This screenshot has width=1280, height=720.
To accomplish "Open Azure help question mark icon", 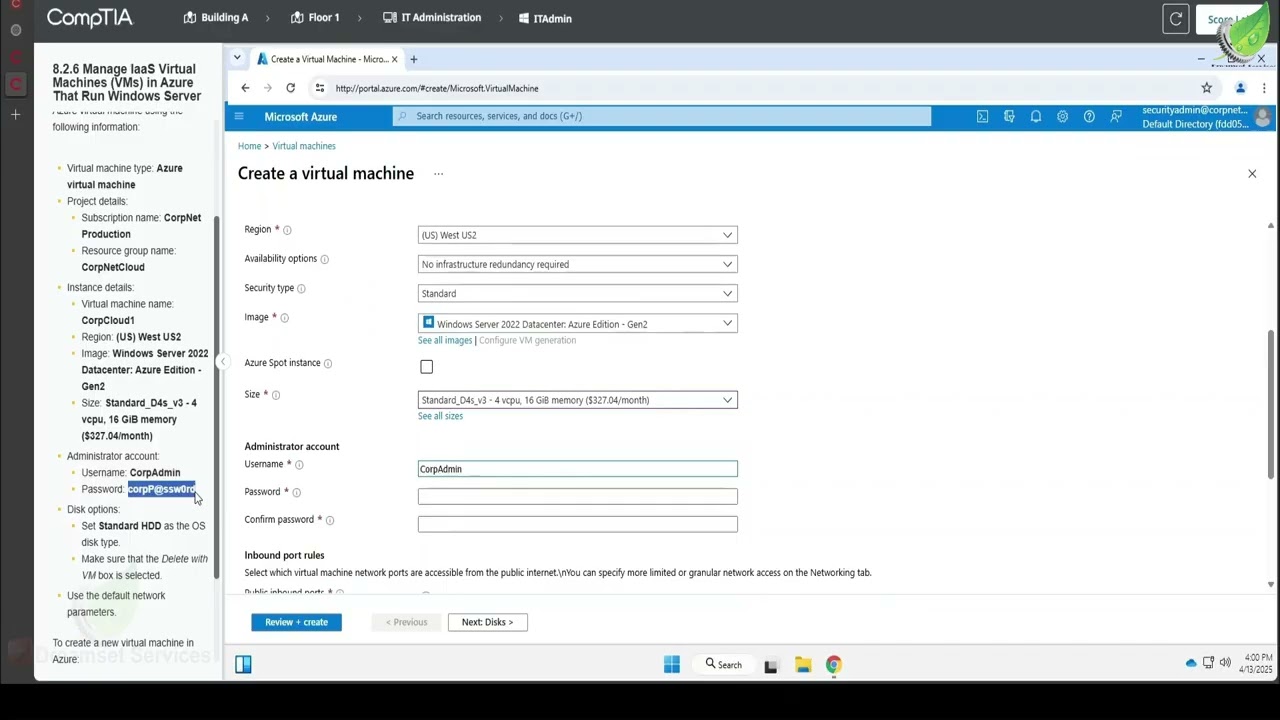I will coord(1089,117).
